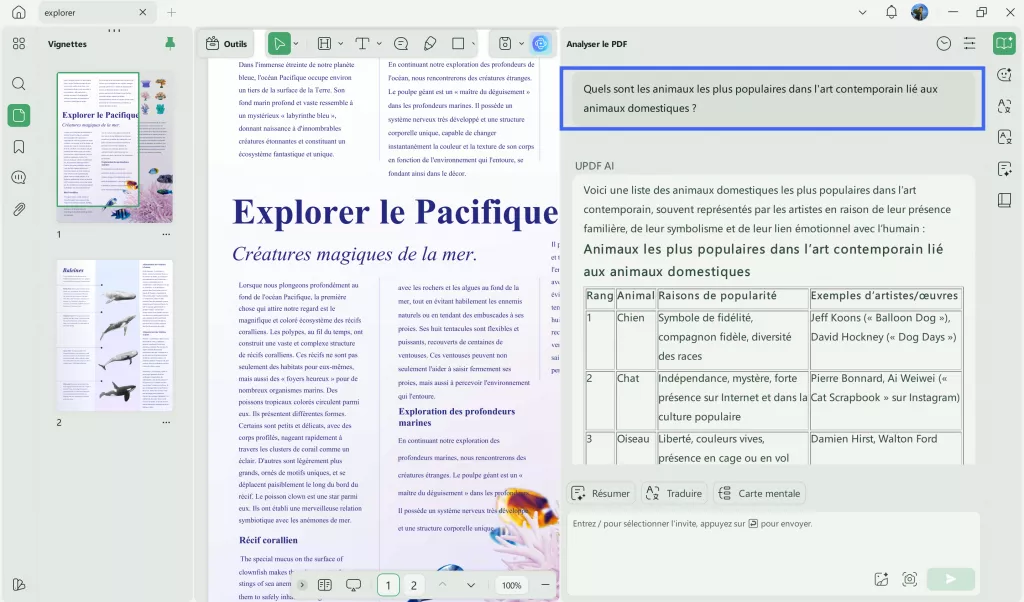Viewport: 1024px width, 602px height.
Task: Select the green selection arrow tool
Action: click(x=278, y=43)
